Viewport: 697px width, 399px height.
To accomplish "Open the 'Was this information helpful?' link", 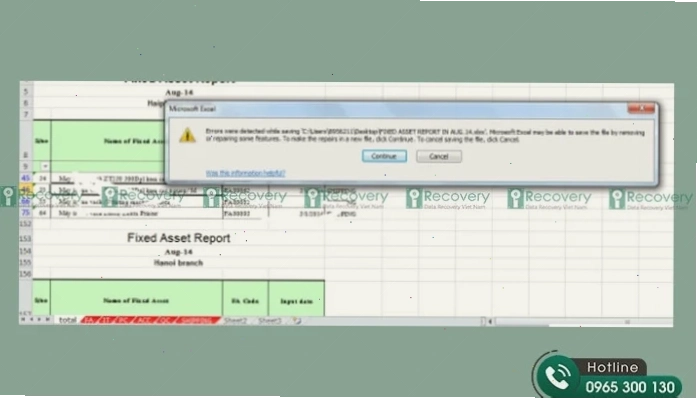I will pos(245,173).
